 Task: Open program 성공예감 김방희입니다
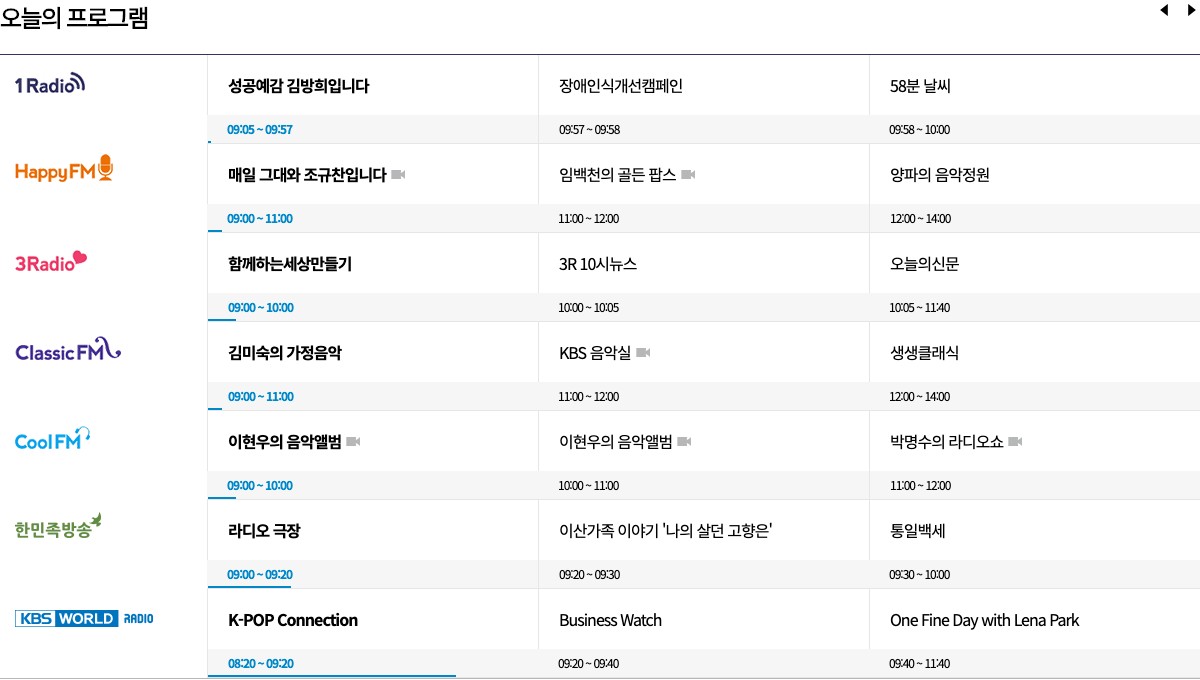(299, 86)
